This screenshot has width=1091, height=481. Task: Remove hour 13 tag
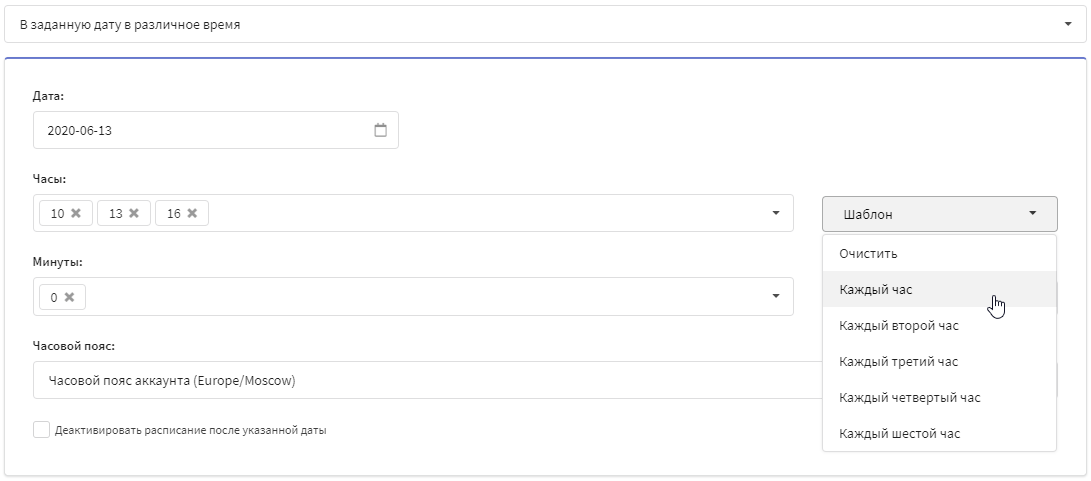134,213
